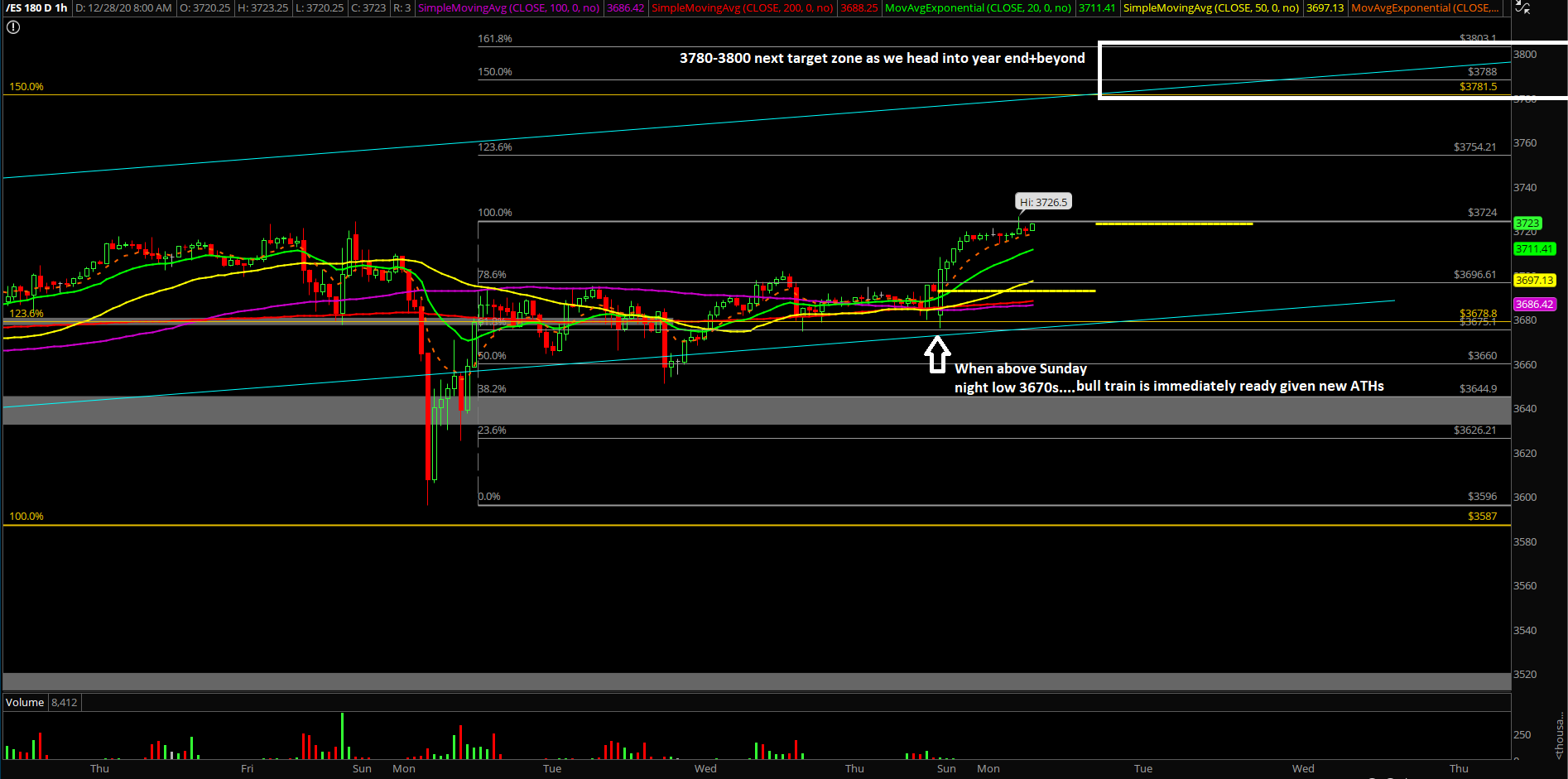Image resolution: width=1568 pixels, height=779 pixels.
Task: Click the first Tue label on time axis
Action: tap(552, 769)
